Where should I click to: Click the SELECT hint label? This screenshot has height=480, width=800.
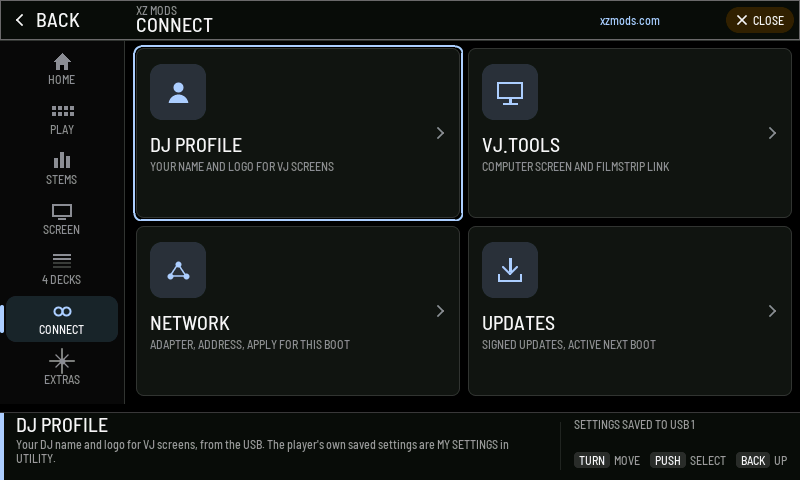(708, 461)
